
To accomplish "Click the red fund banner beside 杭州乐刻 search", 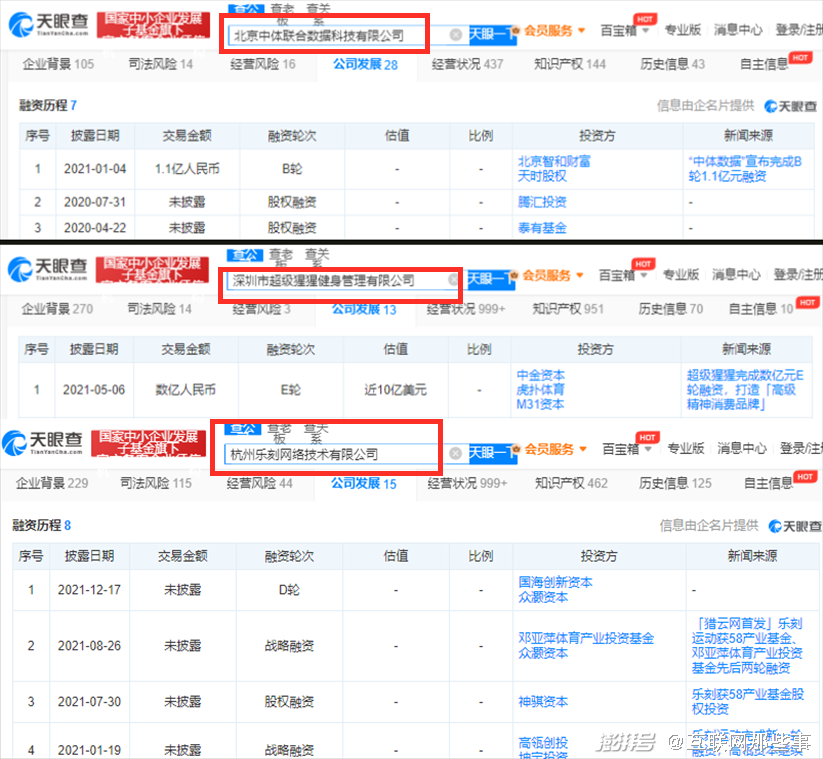I will point(149,443).
